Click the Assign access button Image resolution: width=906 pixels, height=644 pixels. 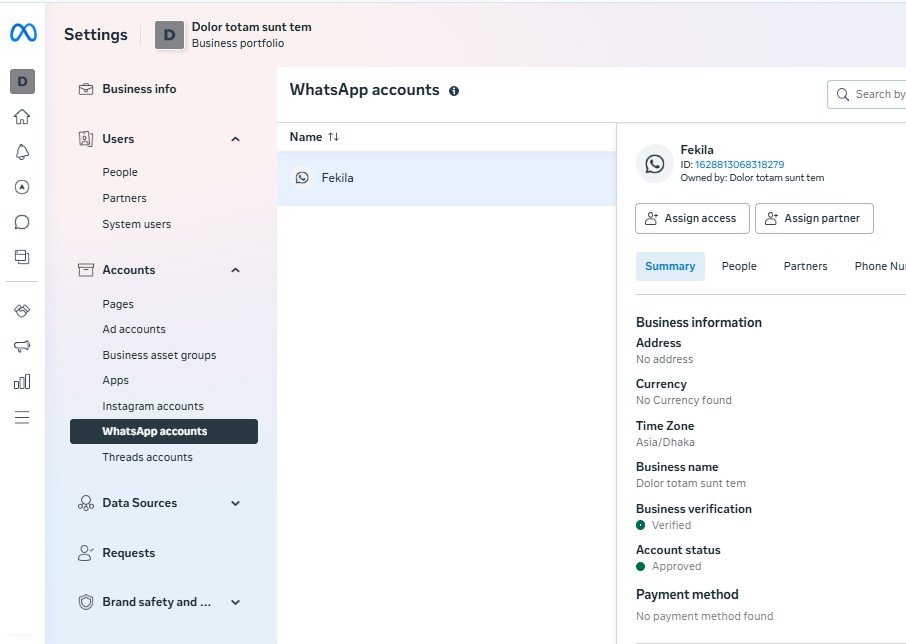(x=692, y=219)
